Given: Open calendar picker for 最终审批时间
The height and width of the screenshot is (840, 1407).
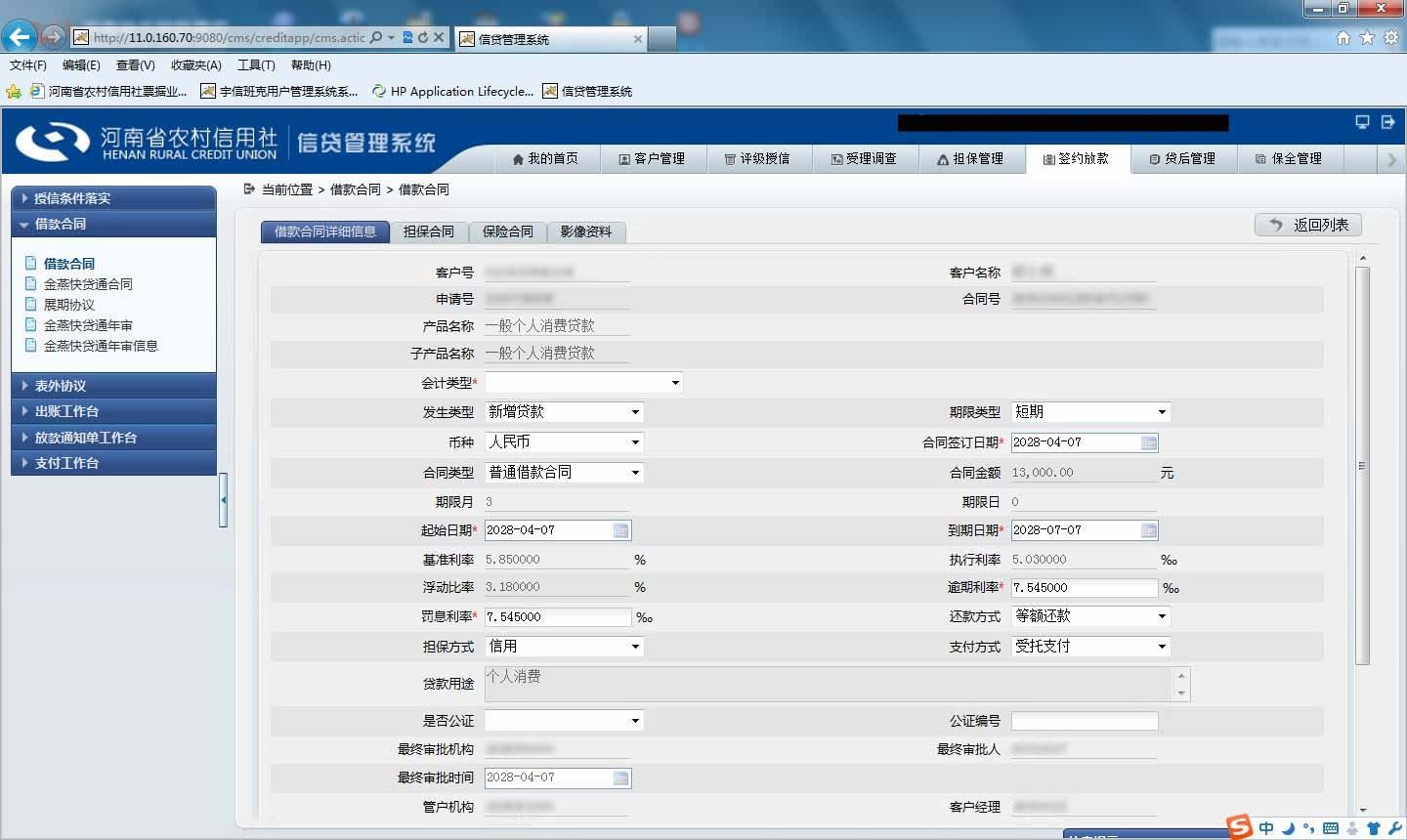Looking at the screenshot, I should [621, 777].
